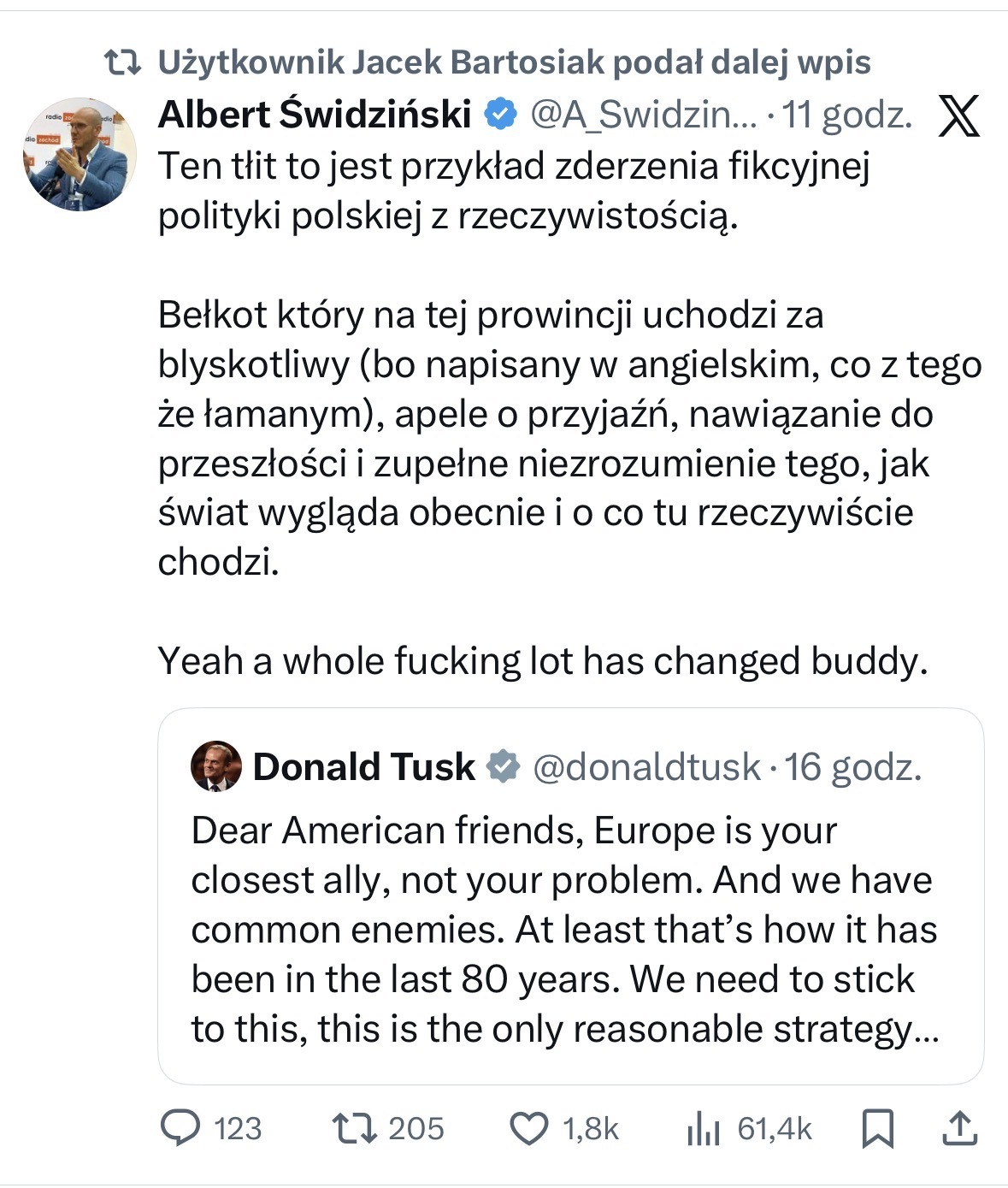Viewport: 1008px width, 1188px height.
Task: Click Donald Tusk's verified badge
Action: 504,766
